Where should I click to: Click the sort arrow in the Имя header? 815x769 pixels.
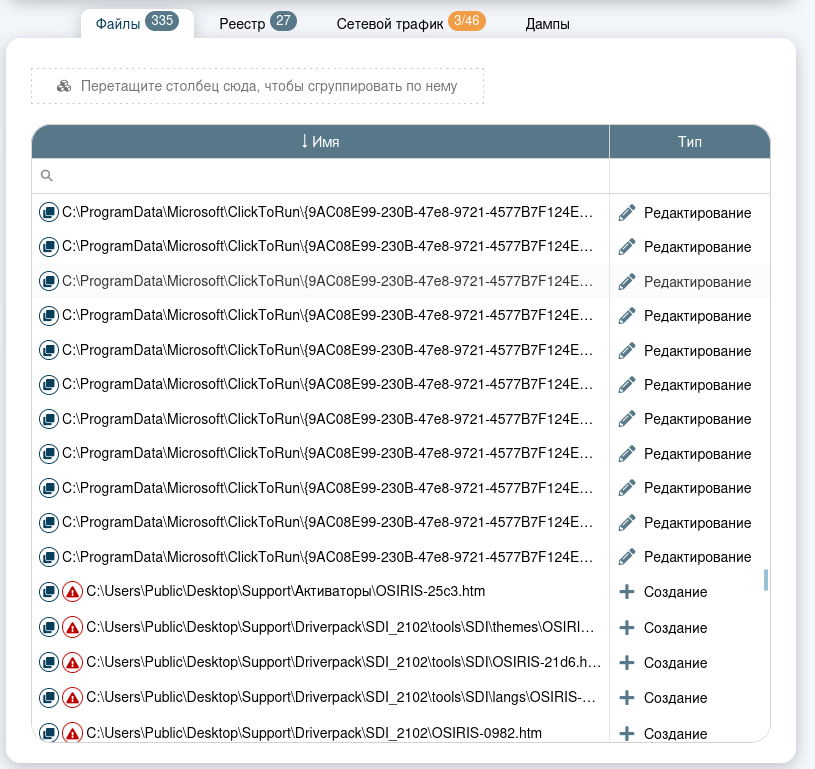click(x=304, y=142)
